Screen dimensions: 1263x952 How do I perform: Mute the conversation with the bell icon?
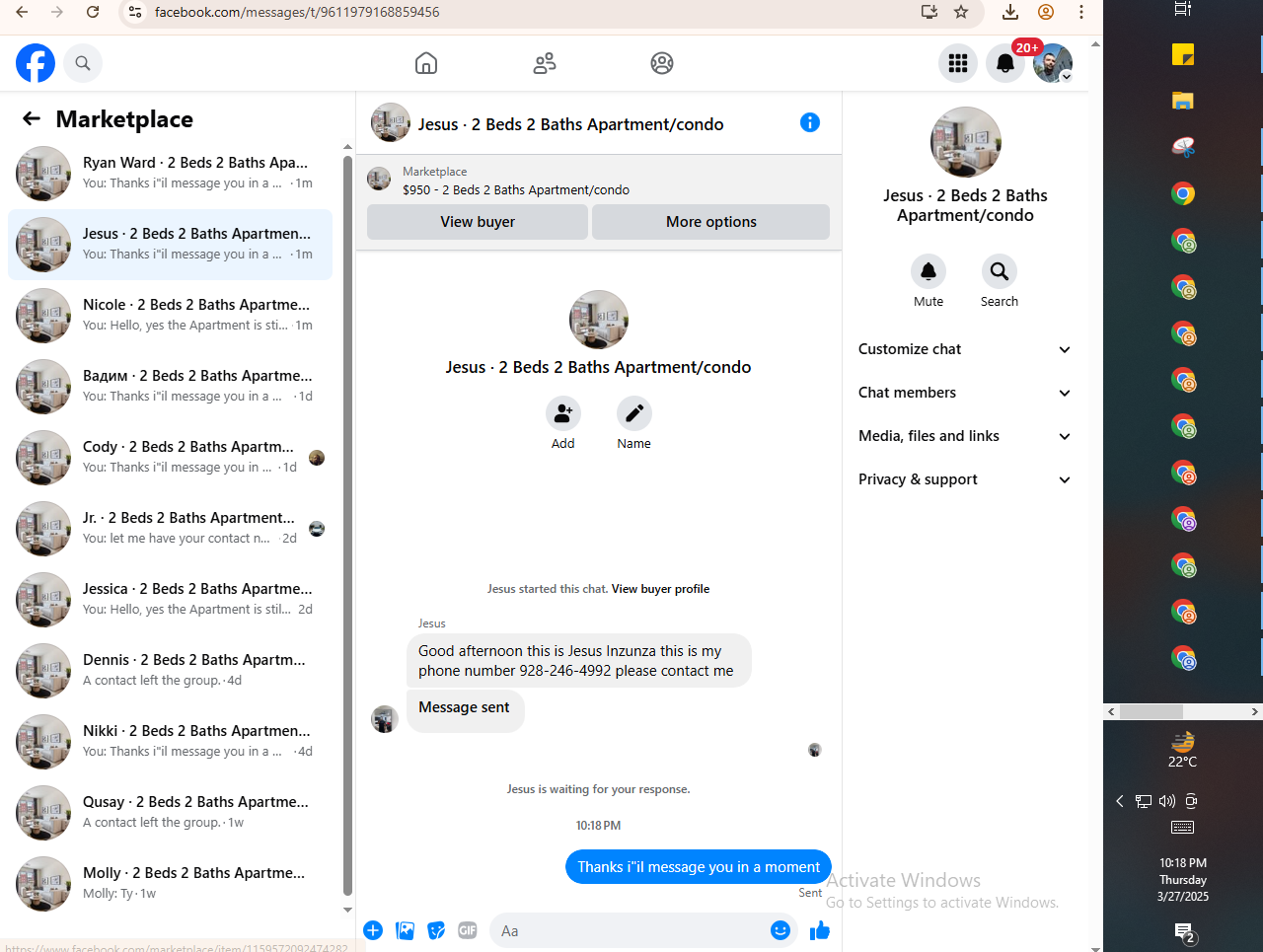tap(929, 271)
